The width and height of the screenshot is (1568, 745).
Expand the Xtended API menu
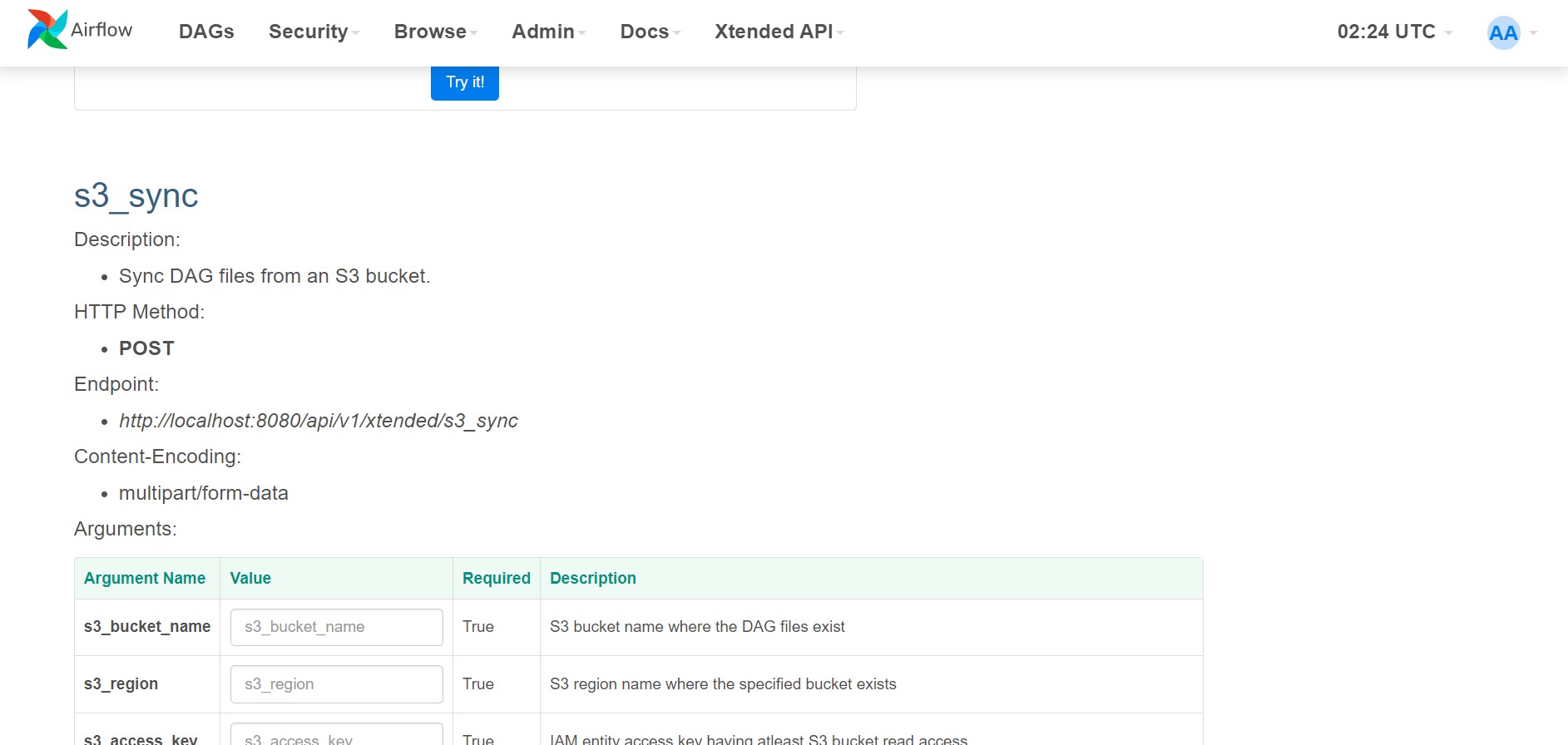tap(779, 32)
